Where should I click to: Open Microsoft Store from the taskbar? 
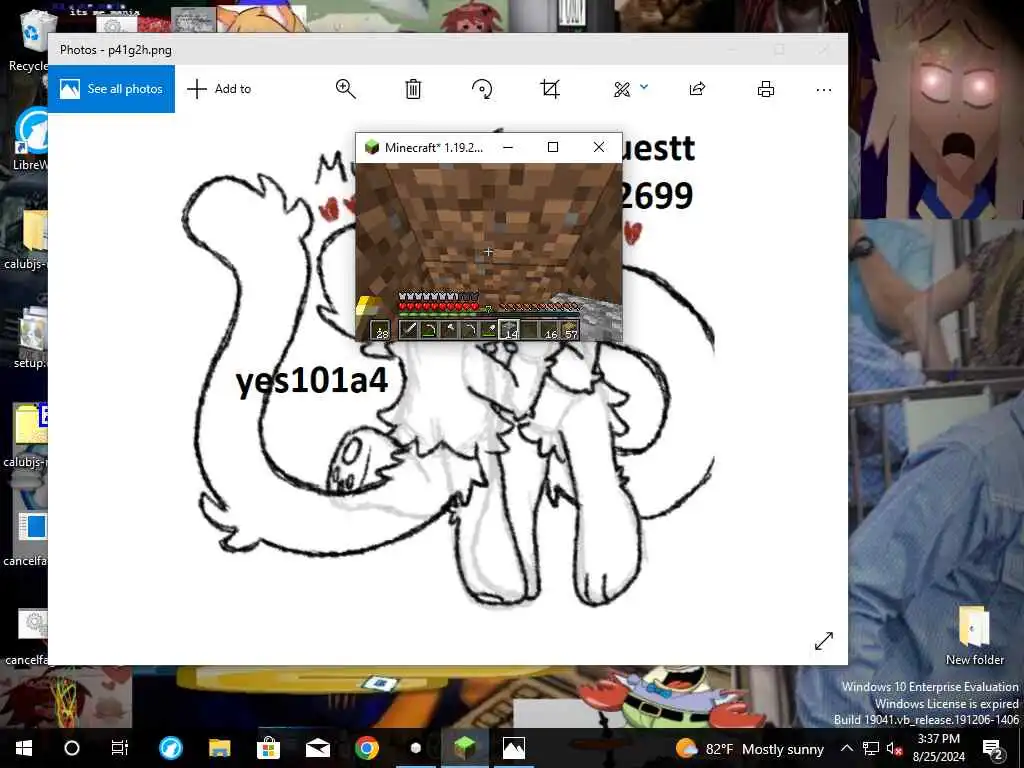point(268,748)
